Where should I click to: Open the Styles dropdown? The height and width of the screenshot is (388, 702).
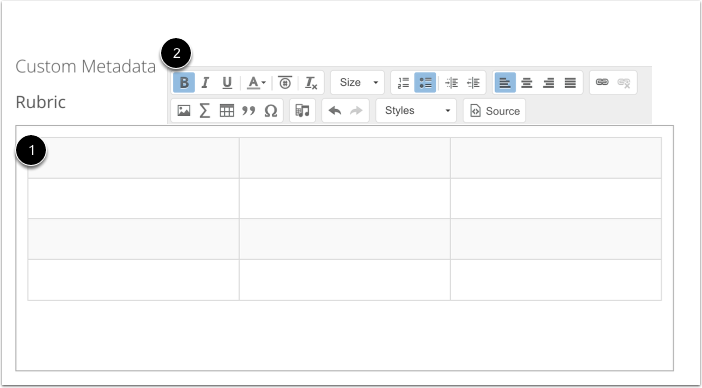[416, 111]
